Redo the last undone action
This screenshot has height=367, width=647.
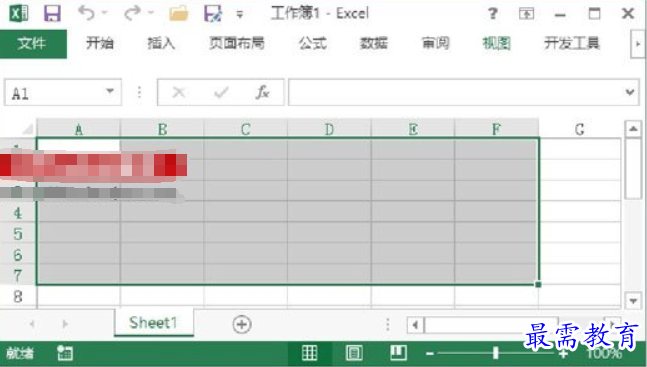(x=132, y=13)
